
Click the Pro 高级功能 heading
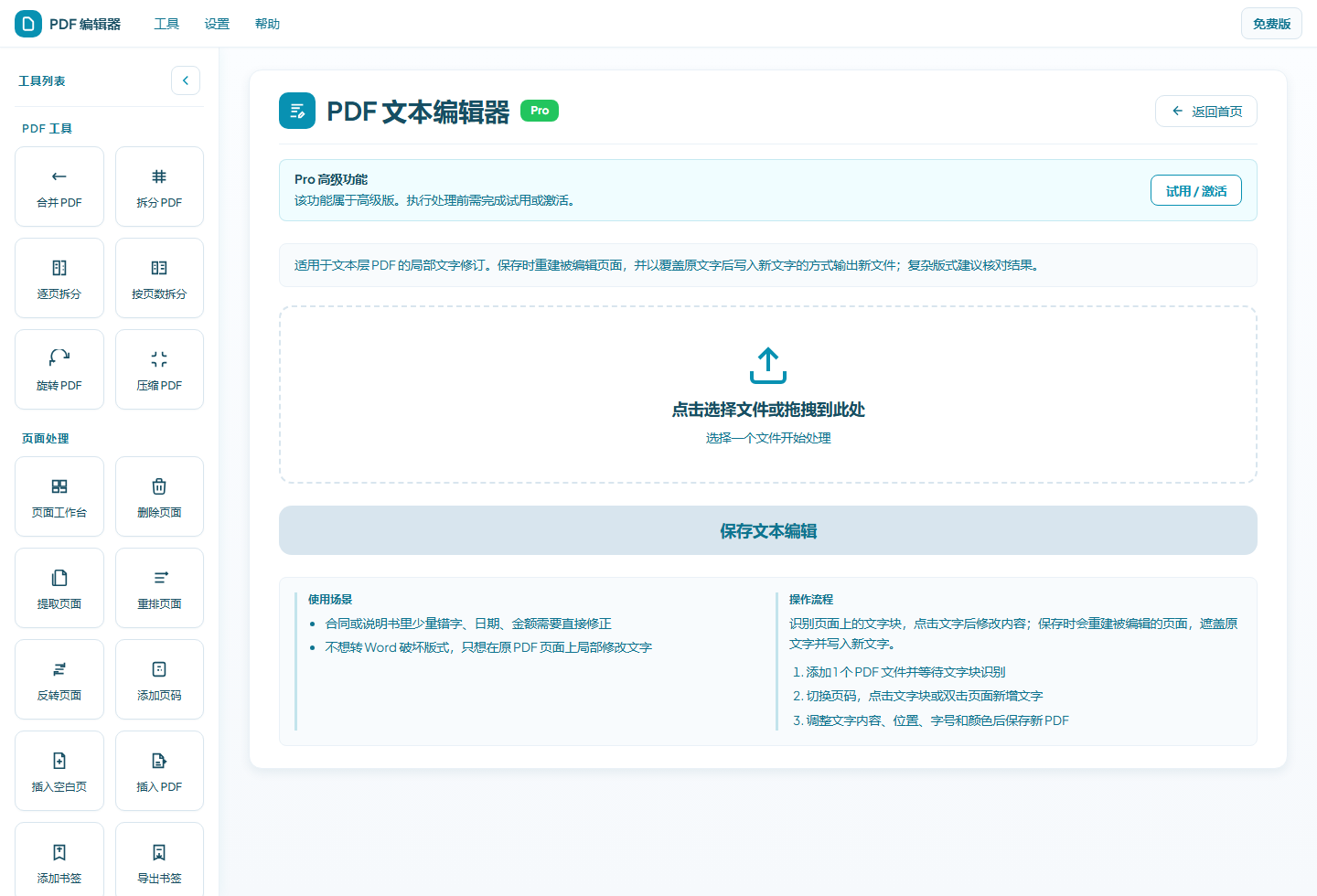(331, 179)
